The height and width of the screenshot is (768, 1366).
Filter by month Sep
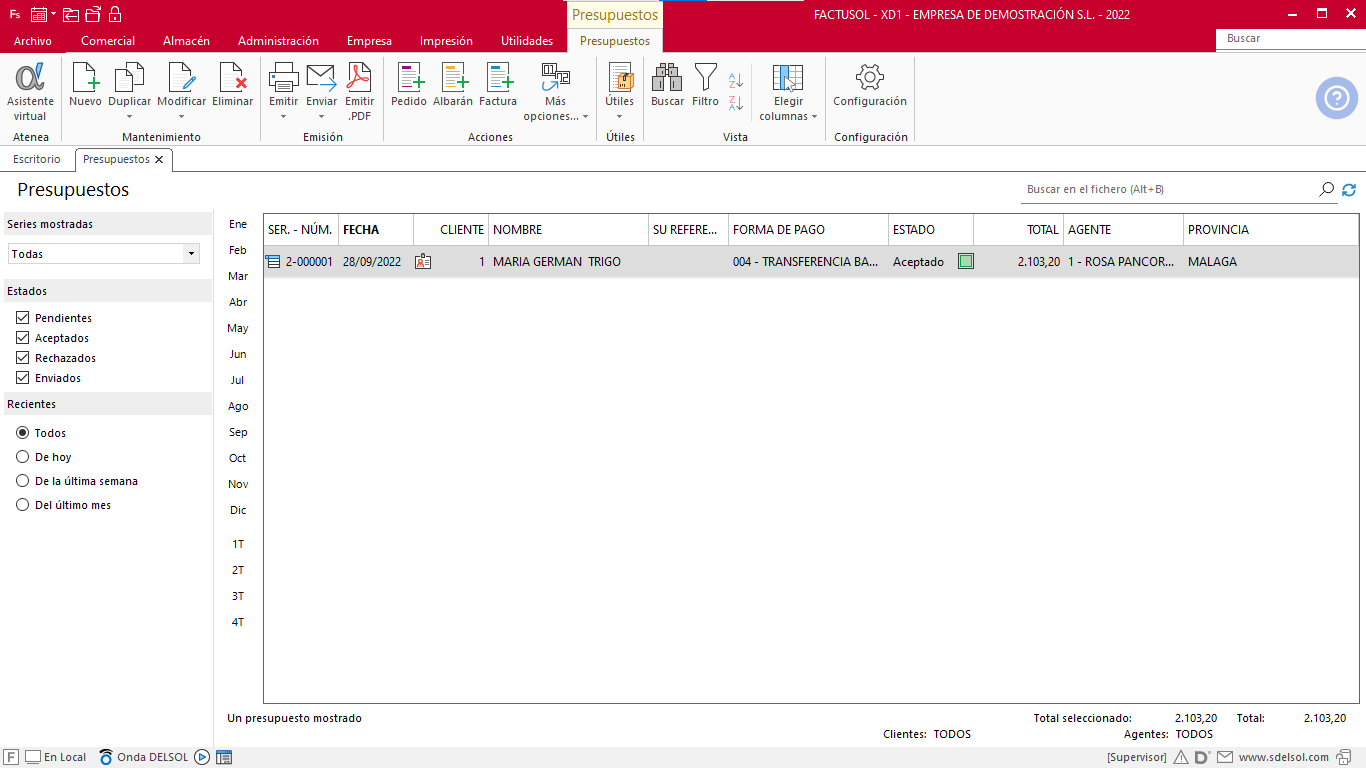point(238,432)
